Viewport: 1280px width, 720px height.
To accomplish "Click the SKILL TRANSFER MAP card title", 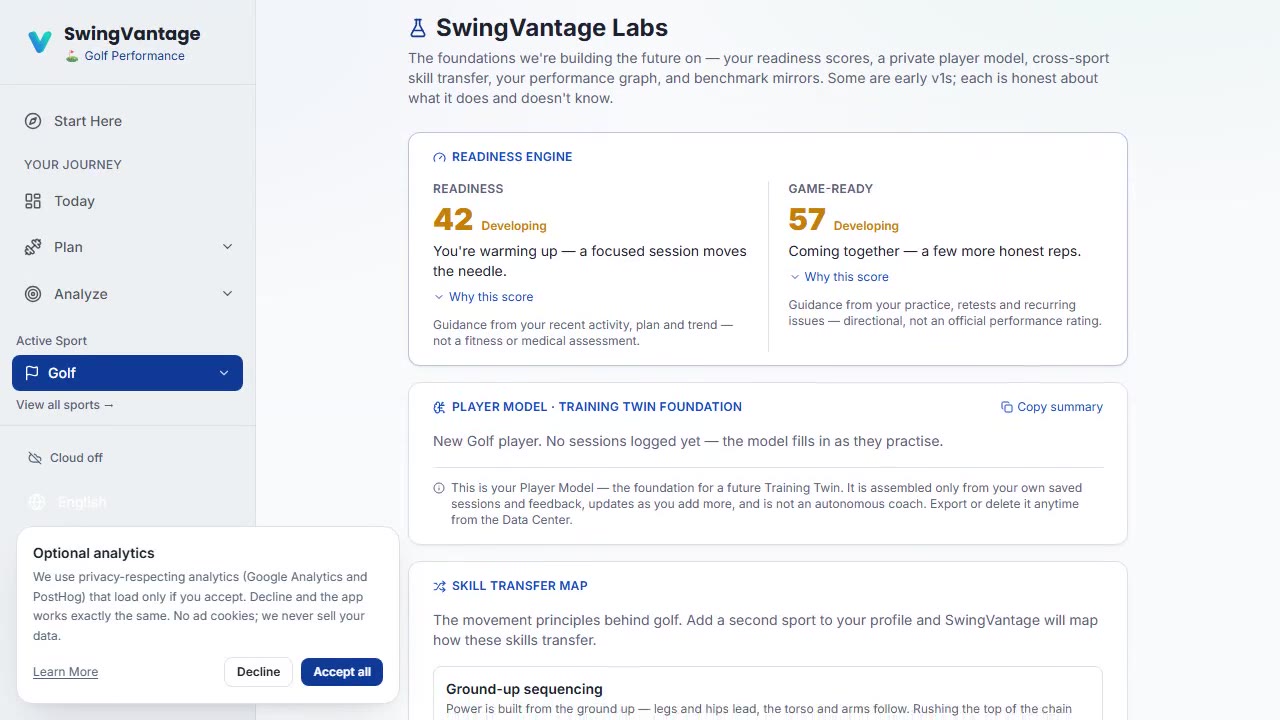I will [520, 586].
